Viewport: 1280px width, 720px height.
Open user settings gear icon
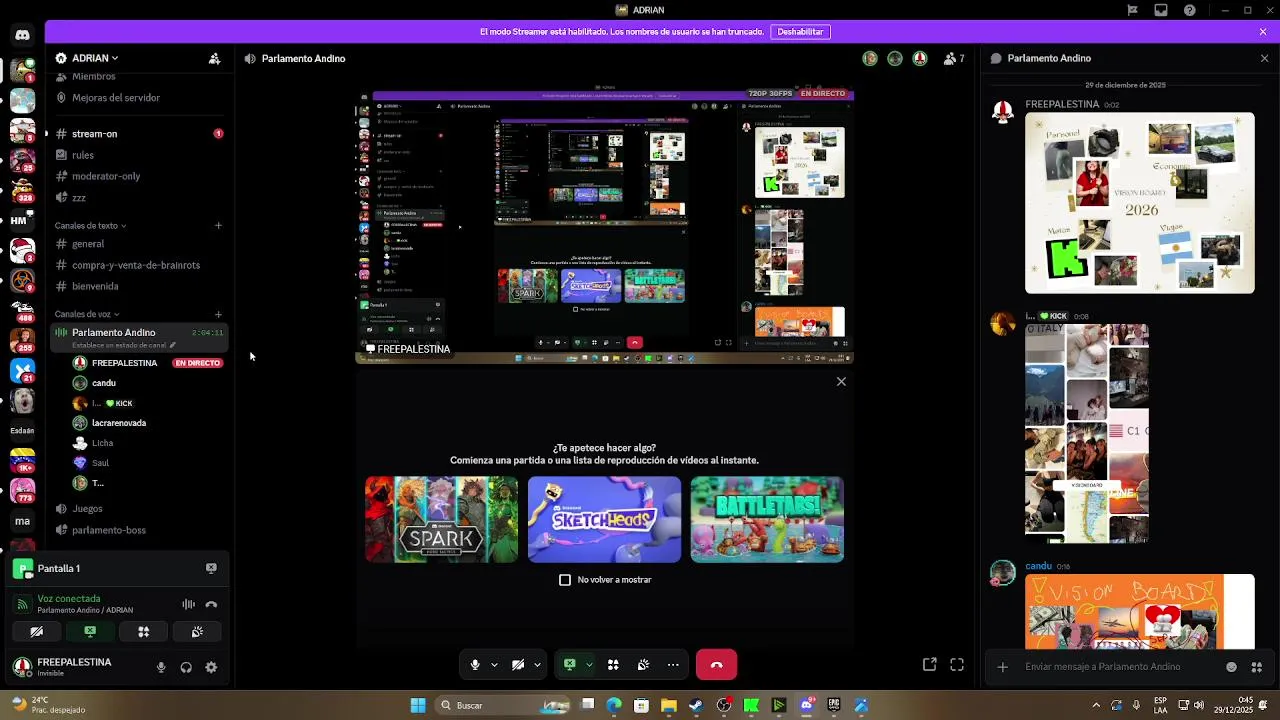(211, 667)
